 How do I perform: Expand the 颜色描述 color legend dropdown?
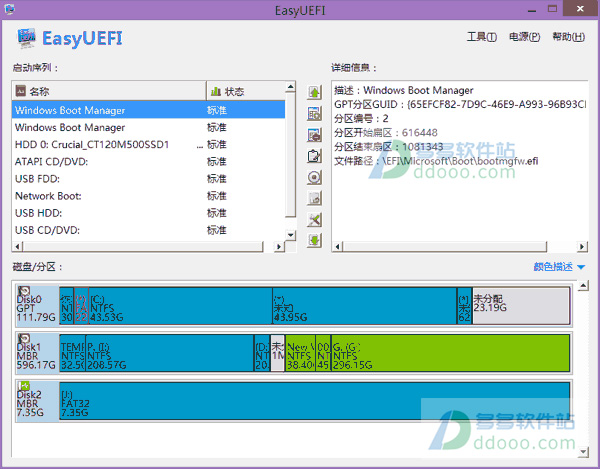[559, 267]
